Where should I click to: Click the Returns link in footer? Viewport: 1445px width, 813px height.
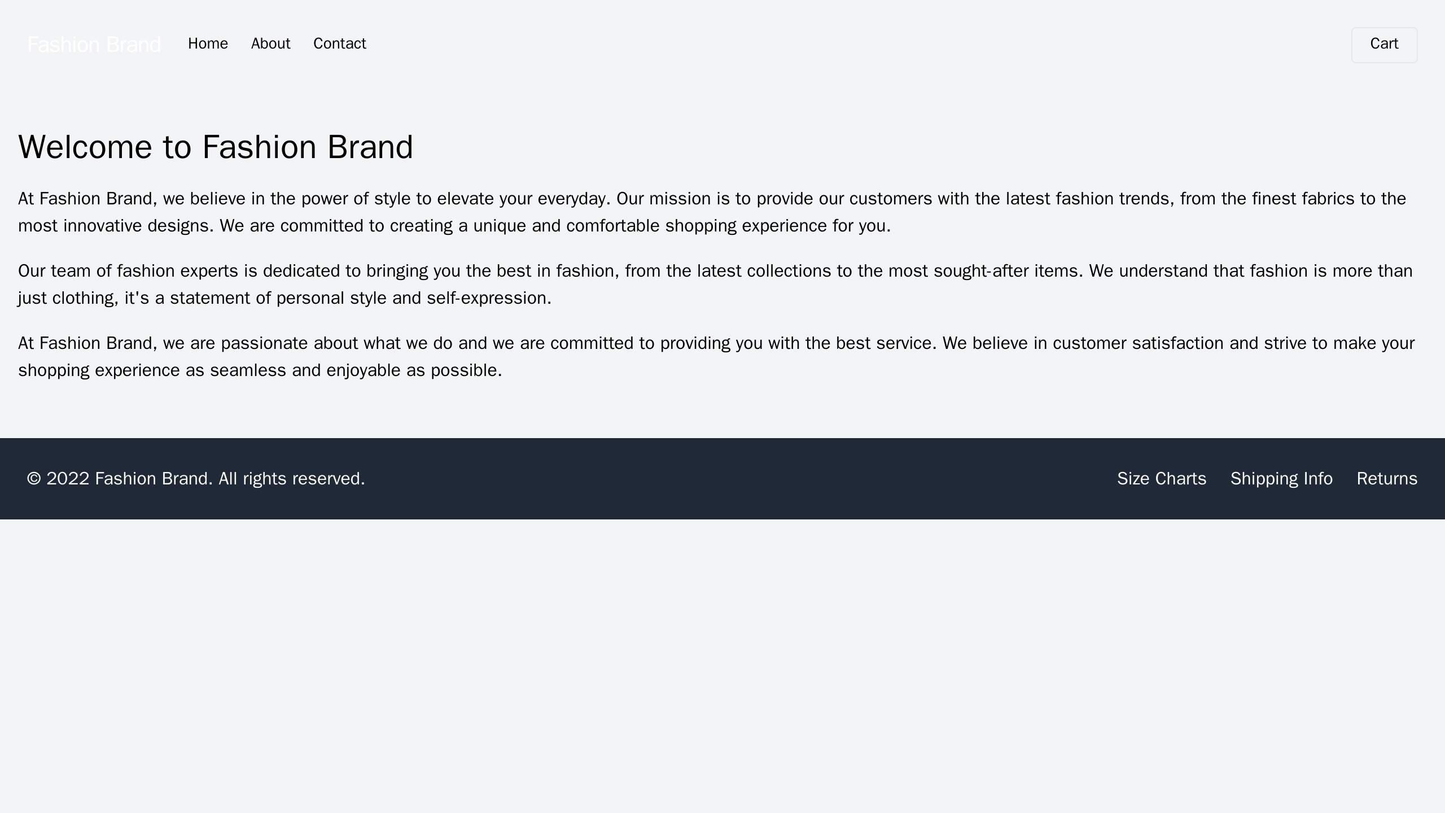click(1386, 479)
